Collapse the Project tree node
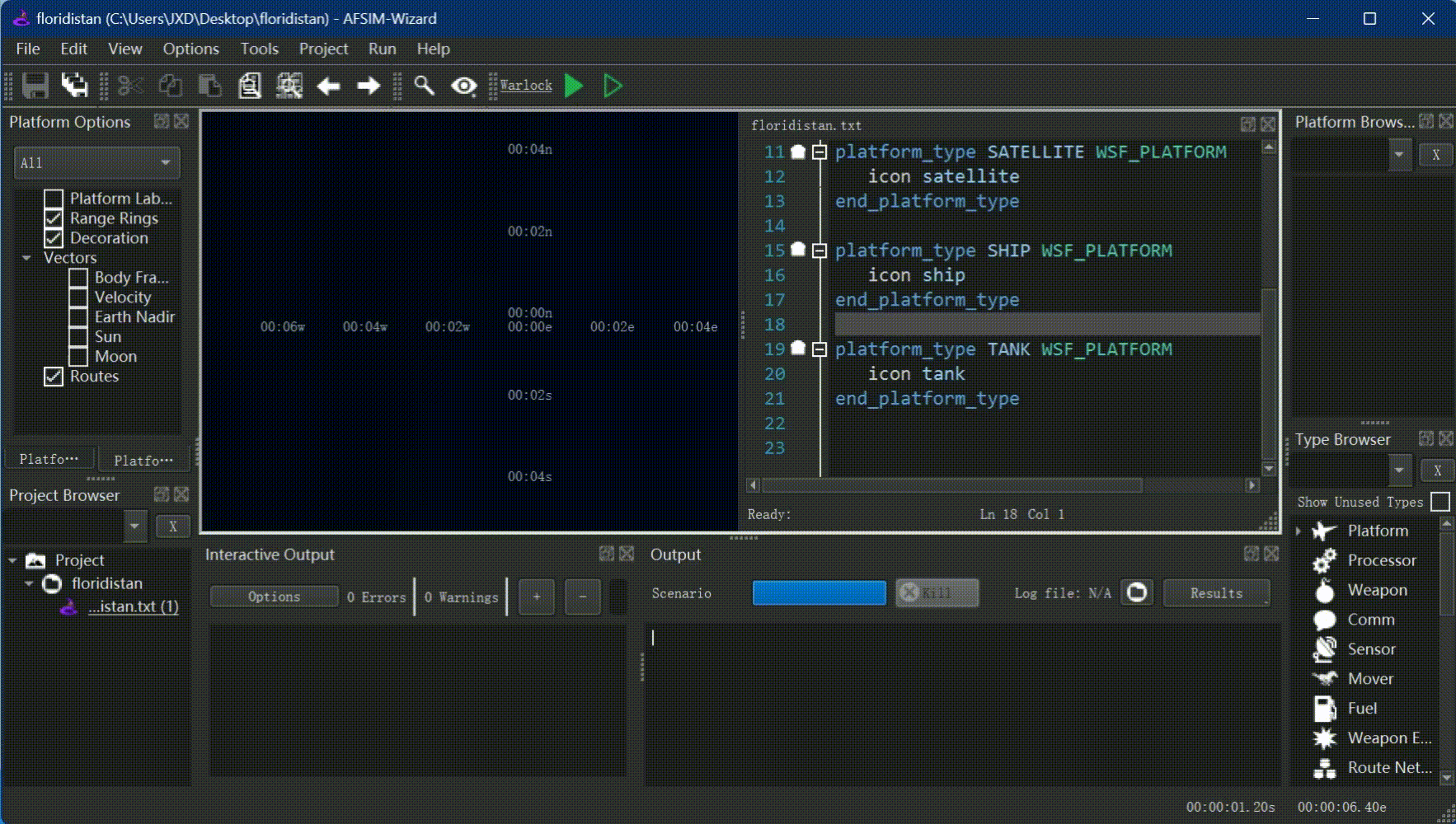This screenshot has height=824, width=1456. (x=12, y=560)
